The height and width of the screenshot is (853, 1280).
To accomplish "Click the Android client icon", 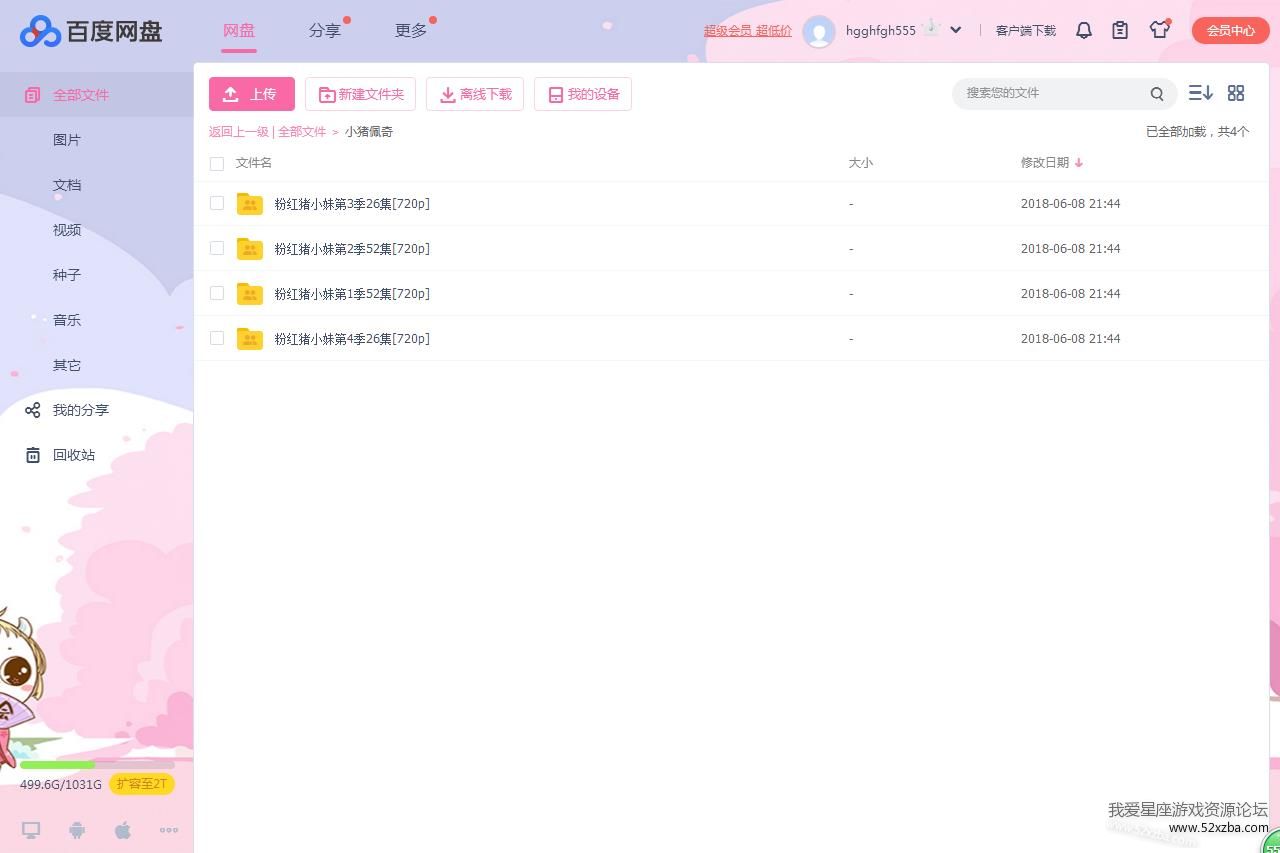I will (x=77, y=830).
